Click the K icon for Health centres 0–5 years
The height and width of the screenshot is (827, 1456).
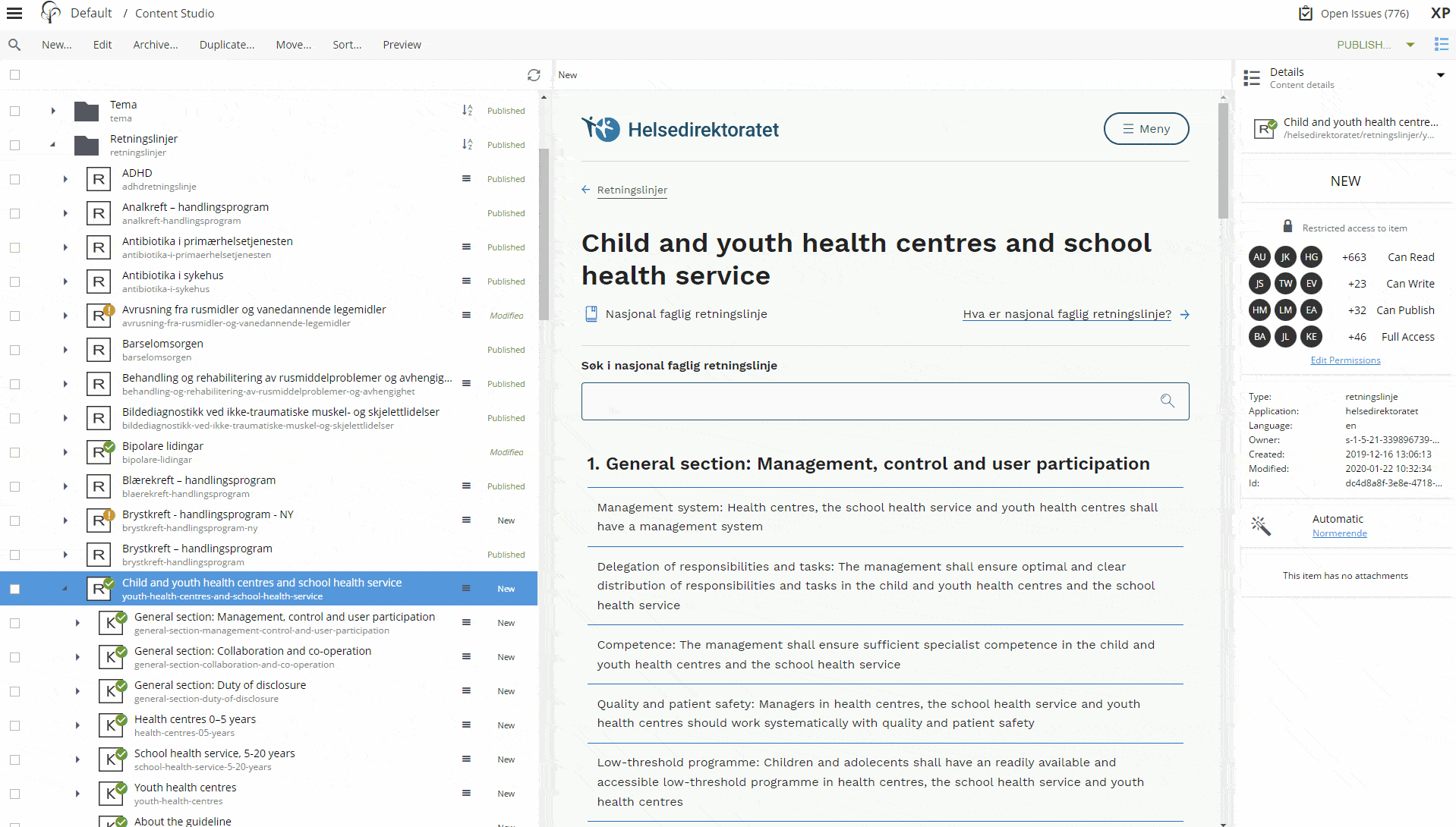[111, 725]
